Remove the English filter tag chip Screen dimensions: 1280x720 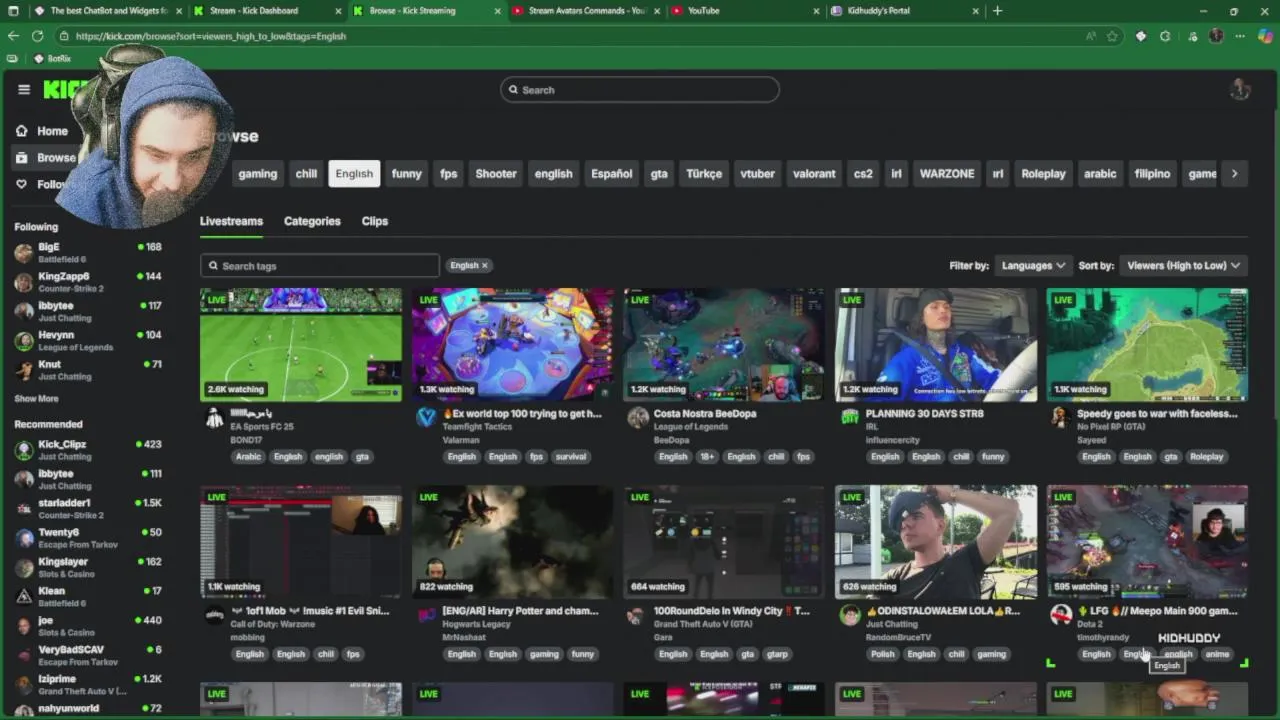484,265
